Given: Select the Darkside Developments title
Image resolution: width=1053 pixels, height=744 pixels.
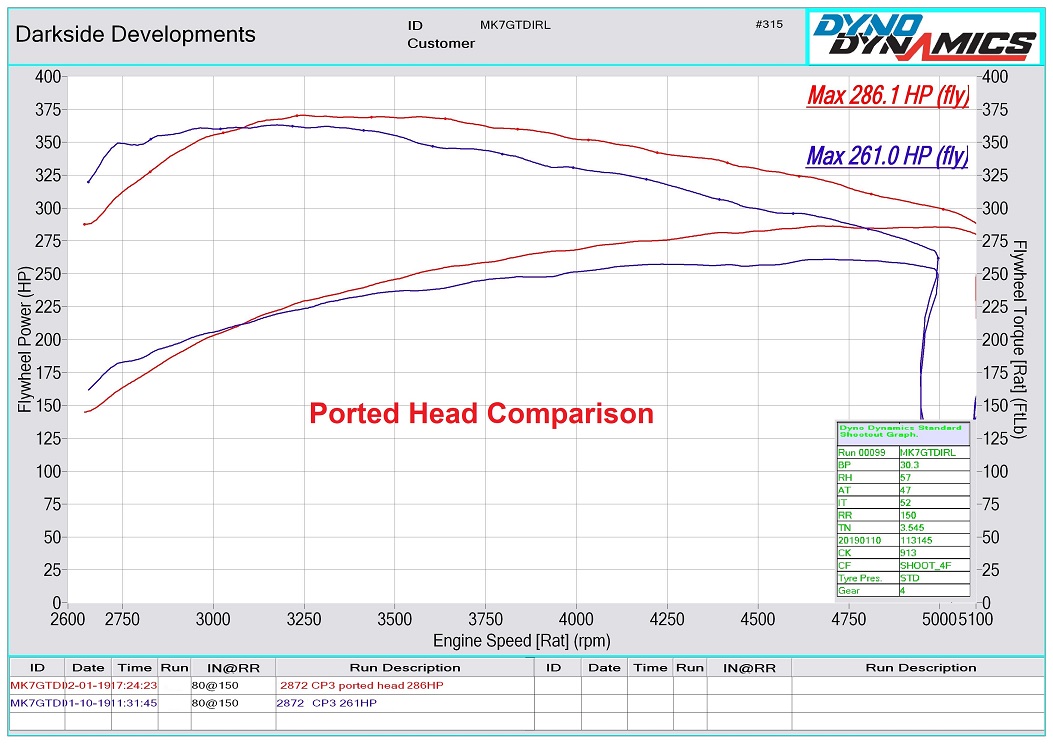Looking at the screenshot, I should point(136,34).
